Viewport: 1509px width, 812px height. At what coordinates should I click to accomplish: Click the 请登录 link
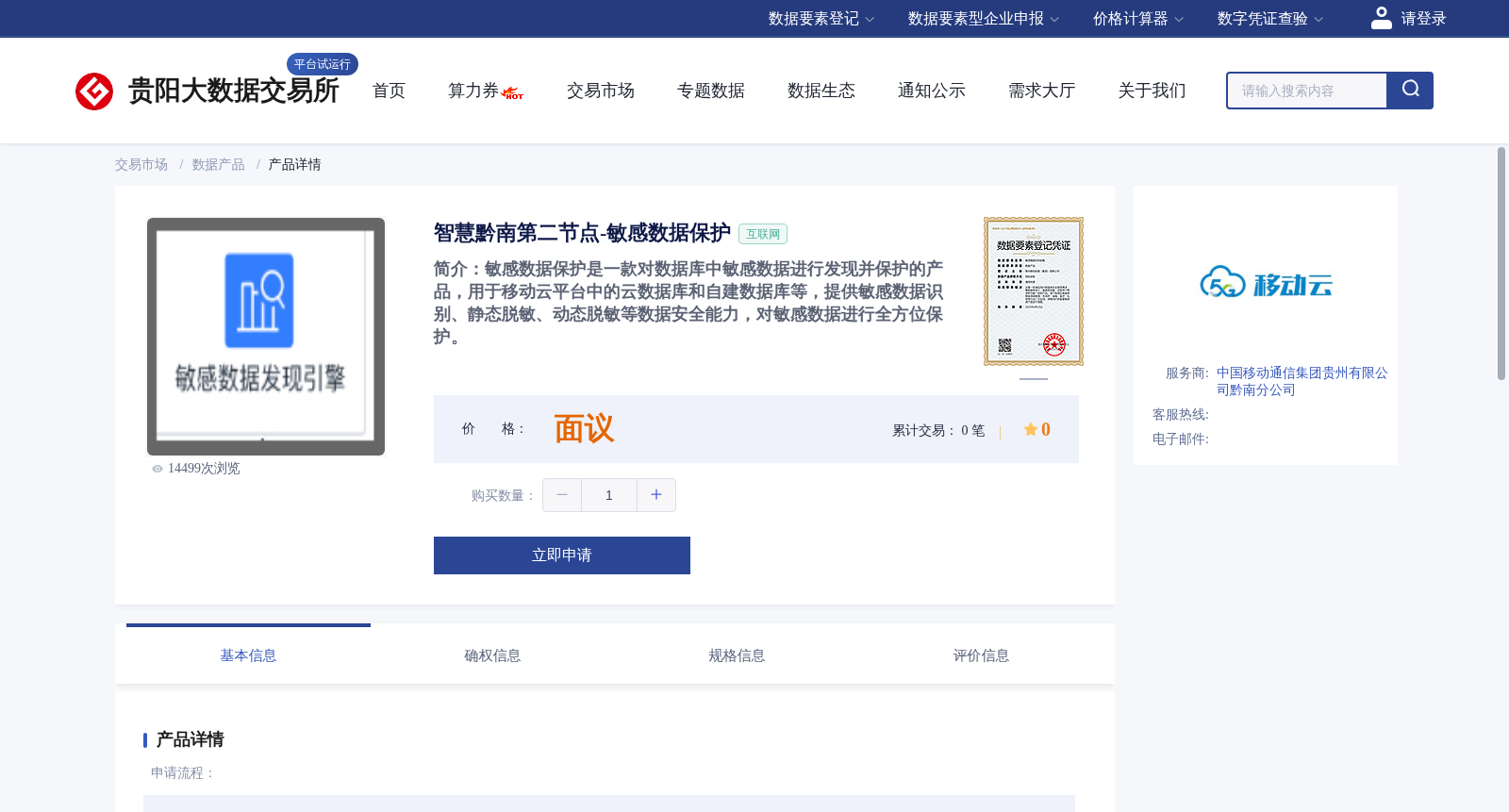point(1423,19)
